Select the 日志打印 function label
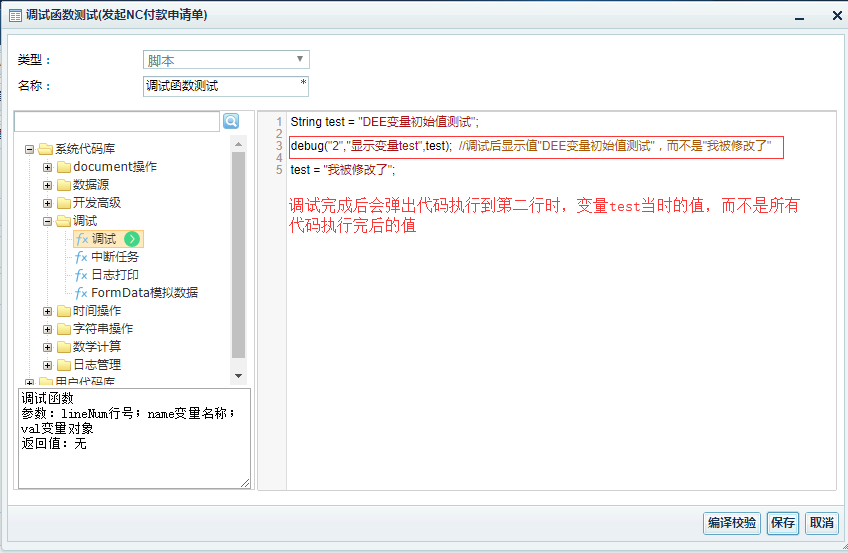This screenshot has width=848, height=553. point(115,275)
